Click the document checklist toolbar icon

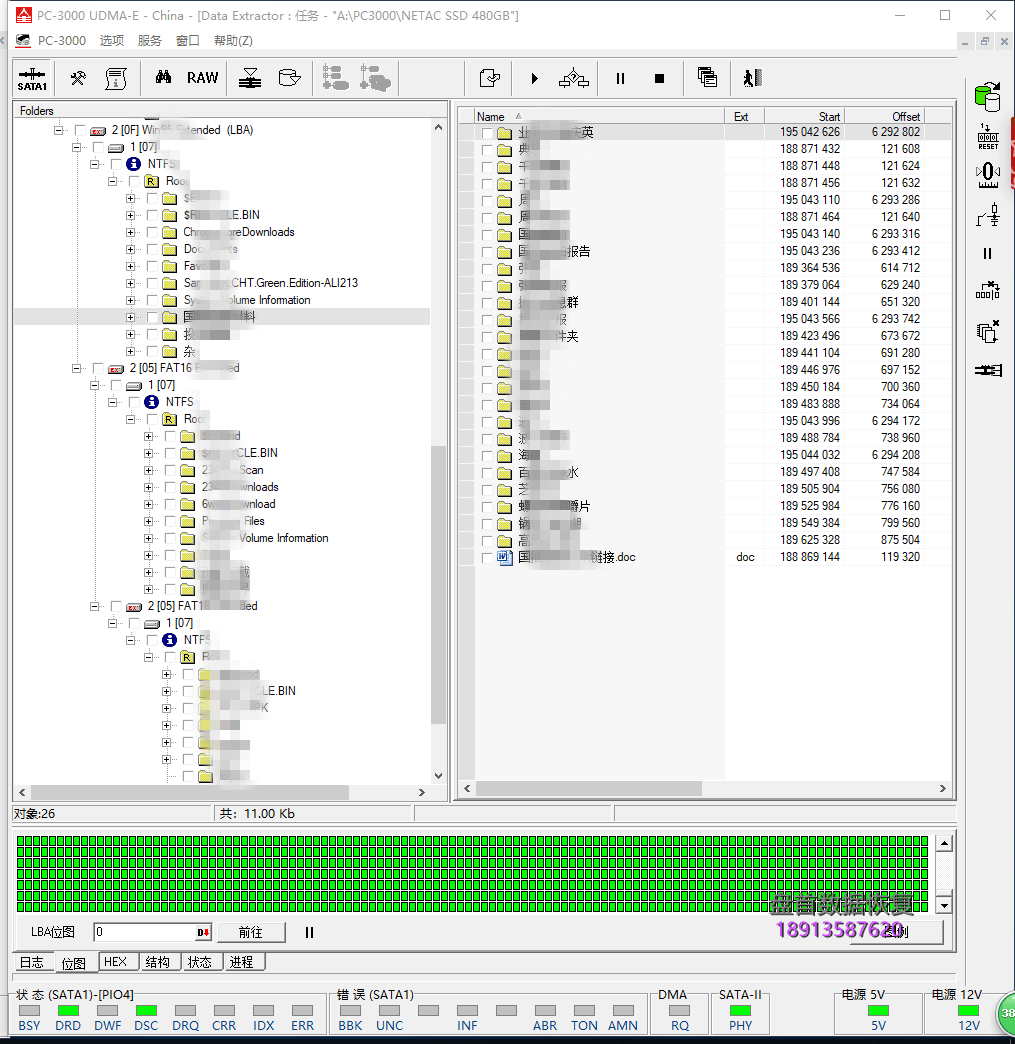tap(117, 79)
